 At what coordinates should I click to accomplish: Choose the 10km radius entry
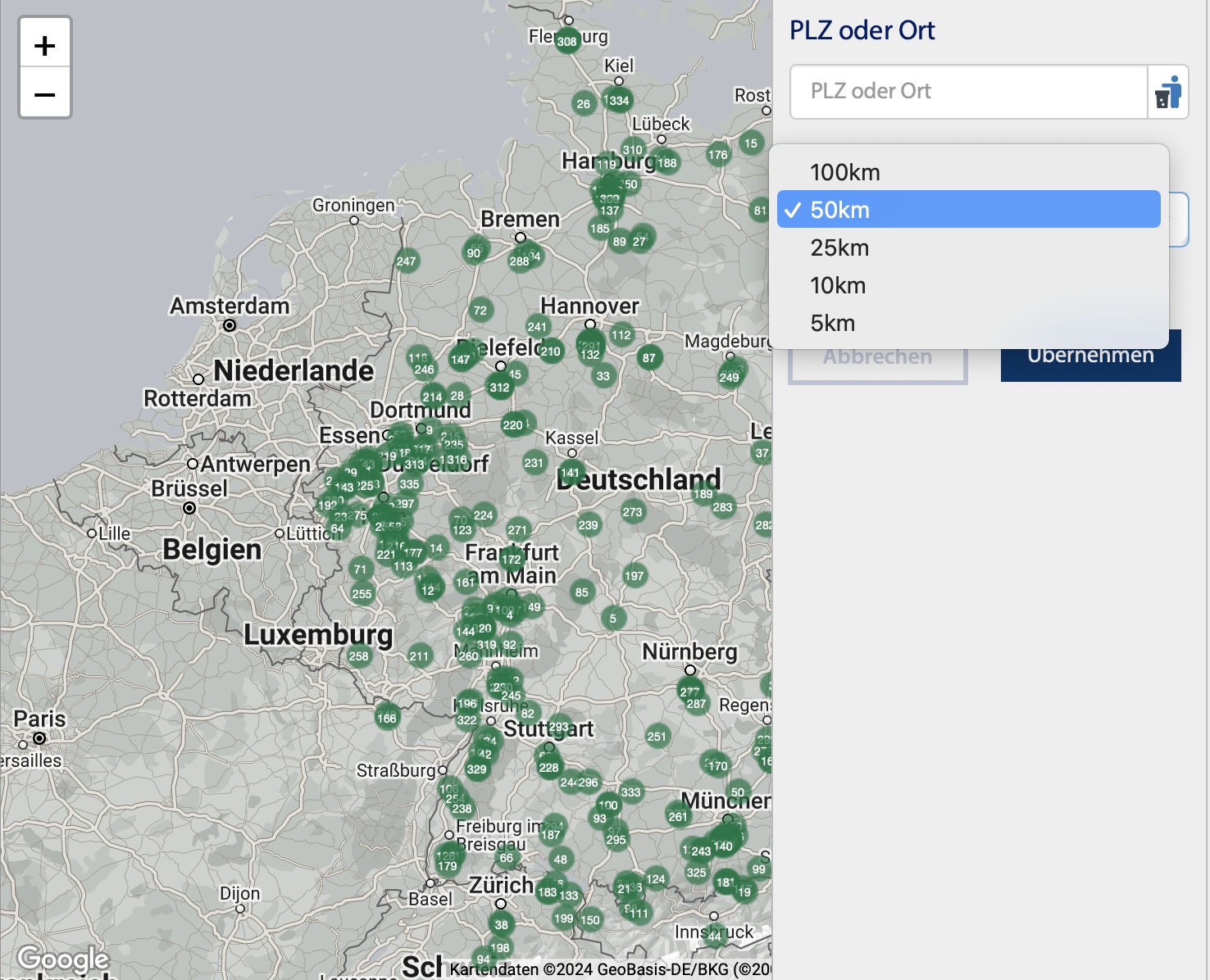838,285
